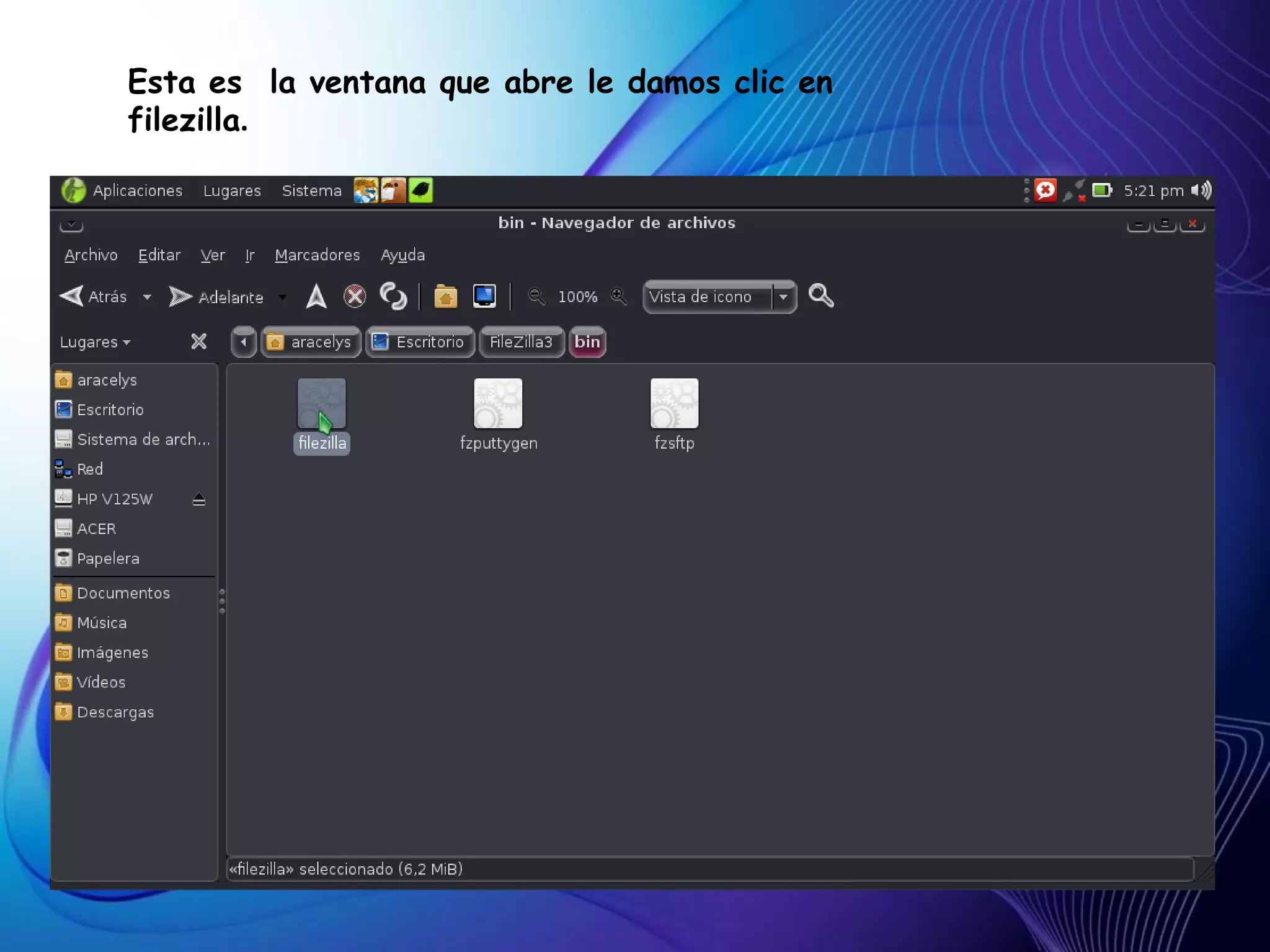This screenshot has height=952, width=1270.
Task: Select the filezilla executable file
Action: point(322,416)
